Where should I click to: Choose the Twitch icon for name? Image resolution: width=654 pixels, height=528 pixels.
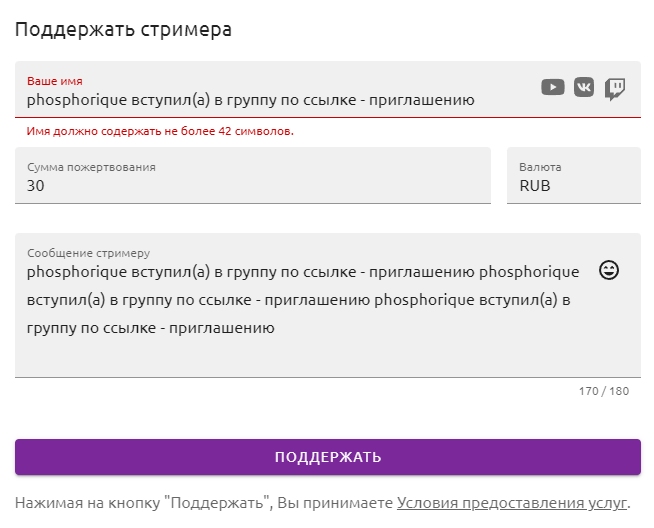coord(615,89)
